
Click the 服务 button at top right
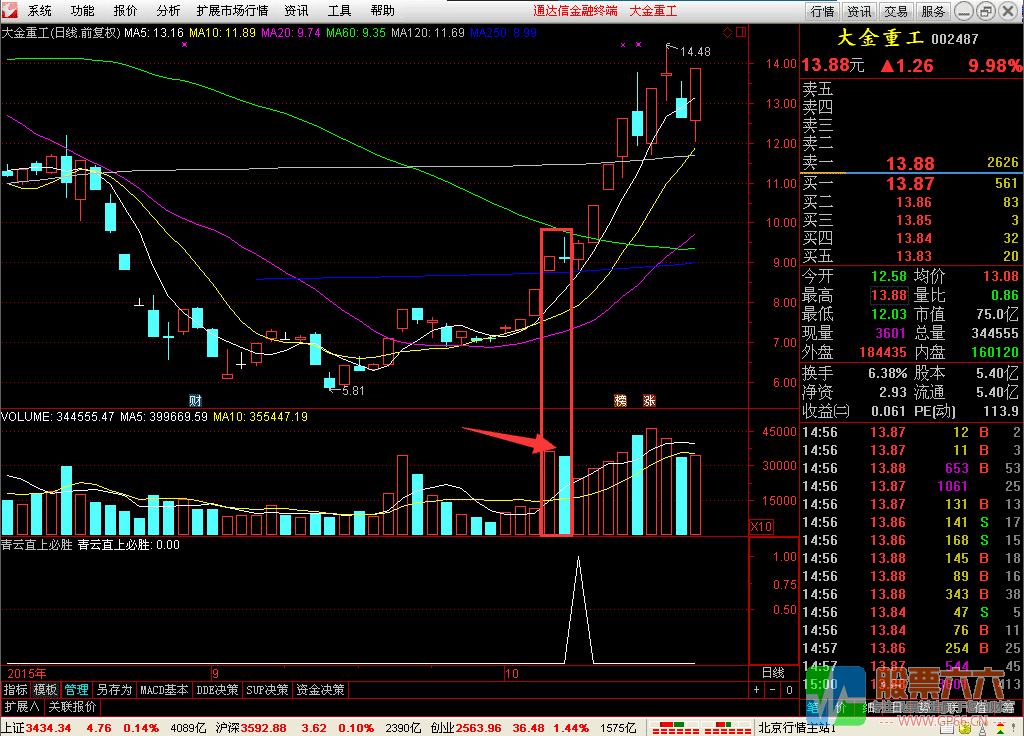[x=933, y=11]
